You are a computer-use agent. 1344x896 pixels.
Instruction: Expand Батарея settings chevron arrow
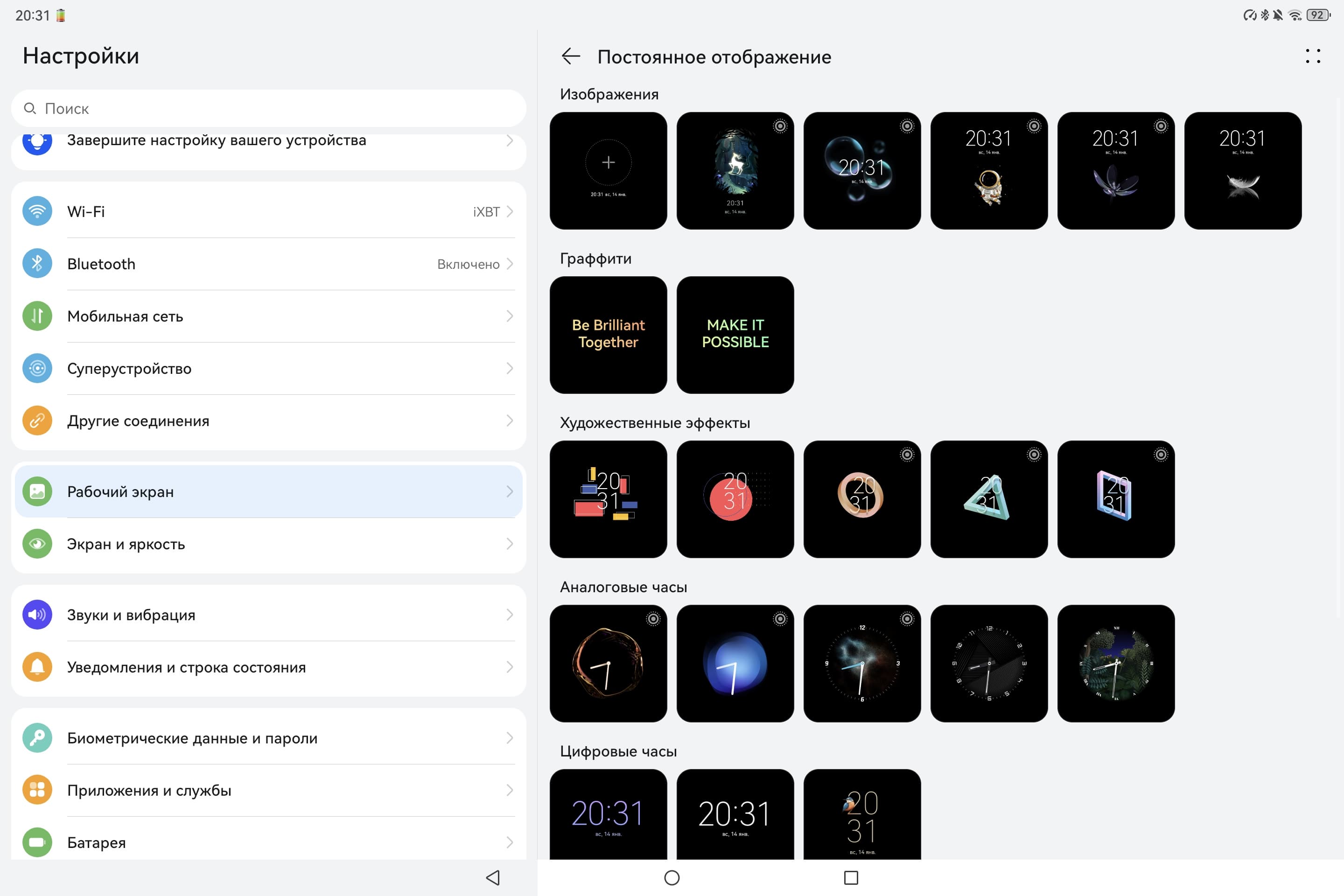tap(509, 842)
